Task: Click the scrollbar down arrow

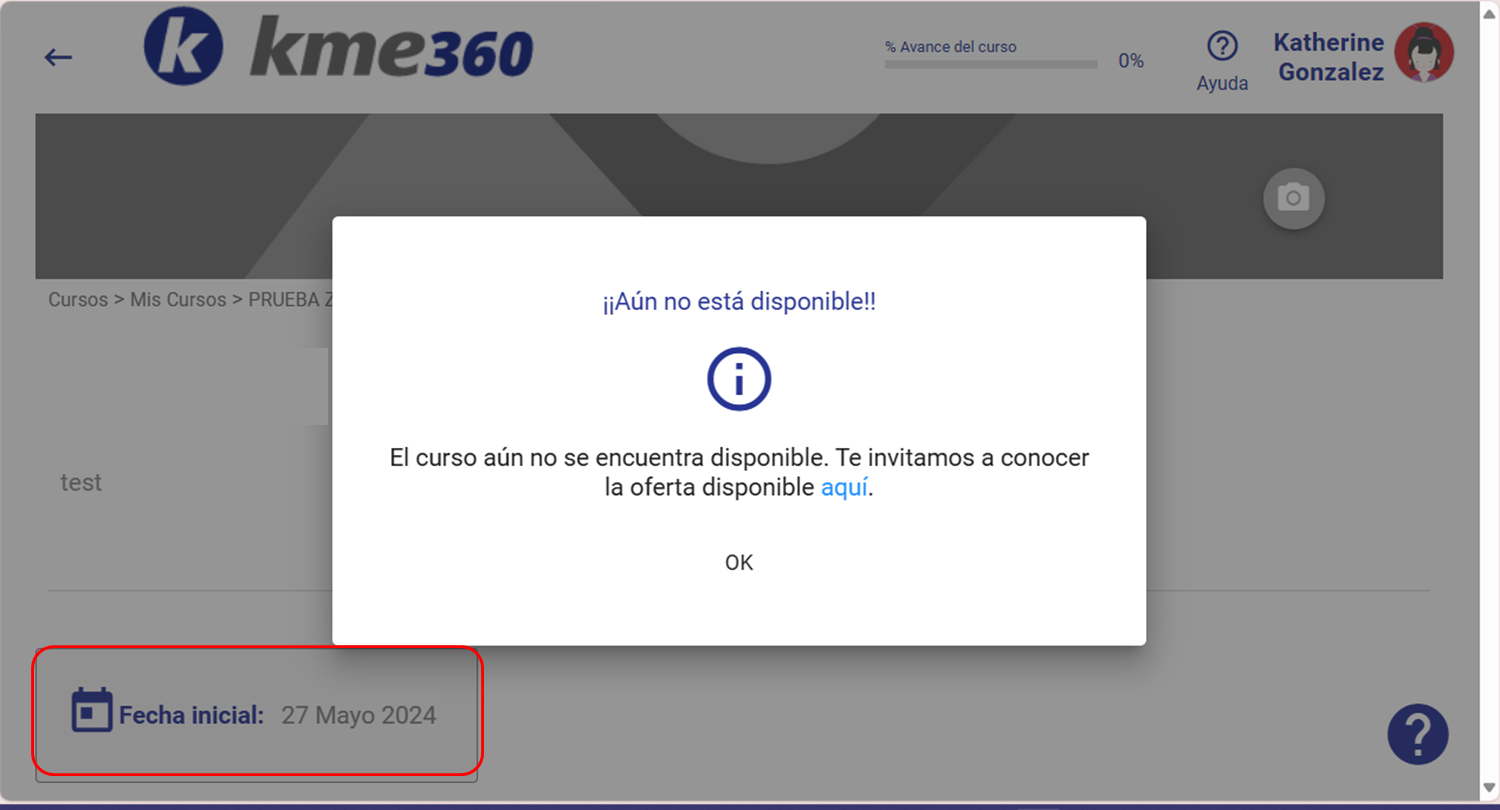Action: [1490, 786]
